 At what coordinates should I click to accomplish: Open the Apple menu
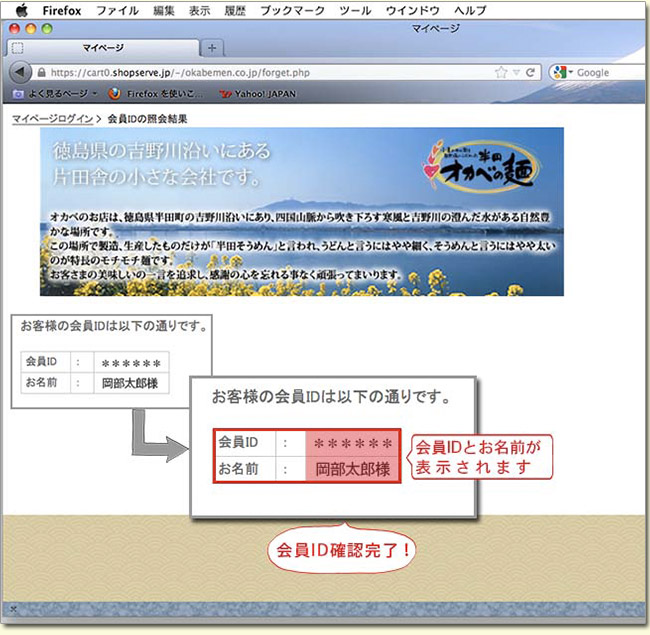pos(21,10)
